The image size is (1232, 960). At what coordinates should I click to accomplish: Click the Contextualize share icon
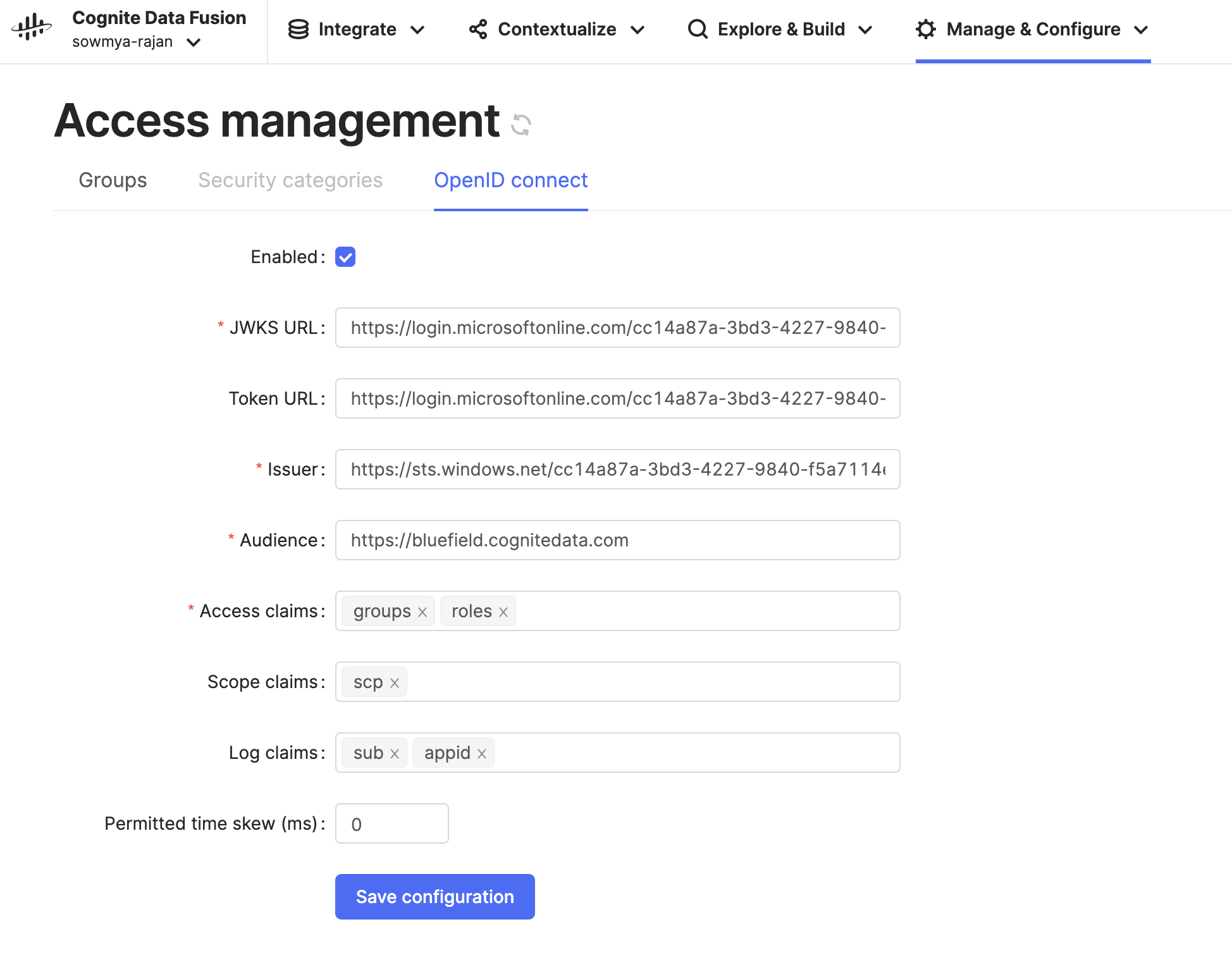(478, 29)
